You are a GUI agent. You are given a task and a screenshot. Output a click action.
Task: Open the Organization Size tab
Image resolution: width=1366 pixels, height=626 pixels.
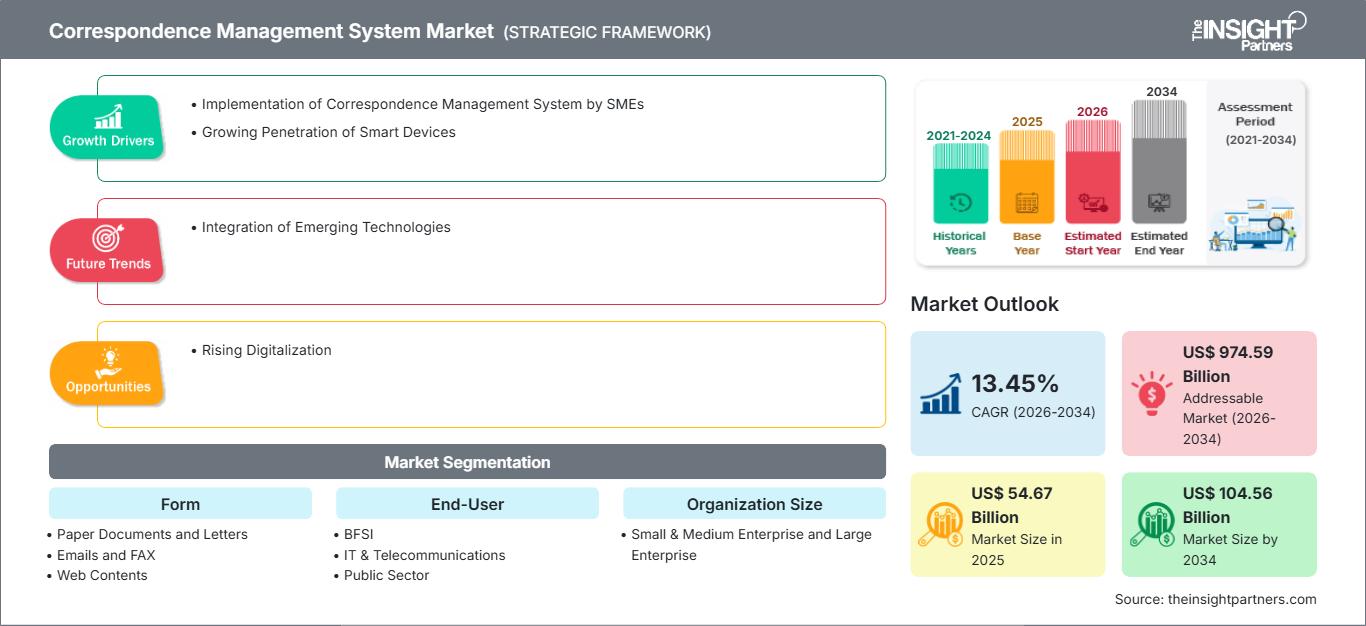click(x=754, y=503)
